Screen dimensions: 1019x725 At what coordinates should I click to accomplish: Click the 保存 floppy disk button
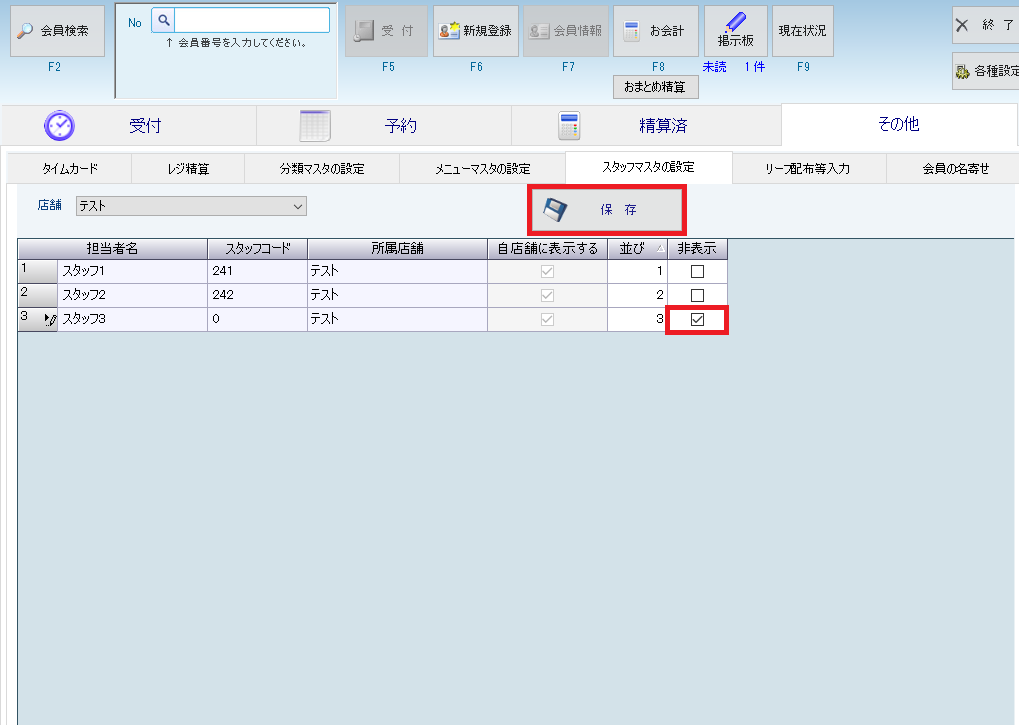tap(606, 210)
